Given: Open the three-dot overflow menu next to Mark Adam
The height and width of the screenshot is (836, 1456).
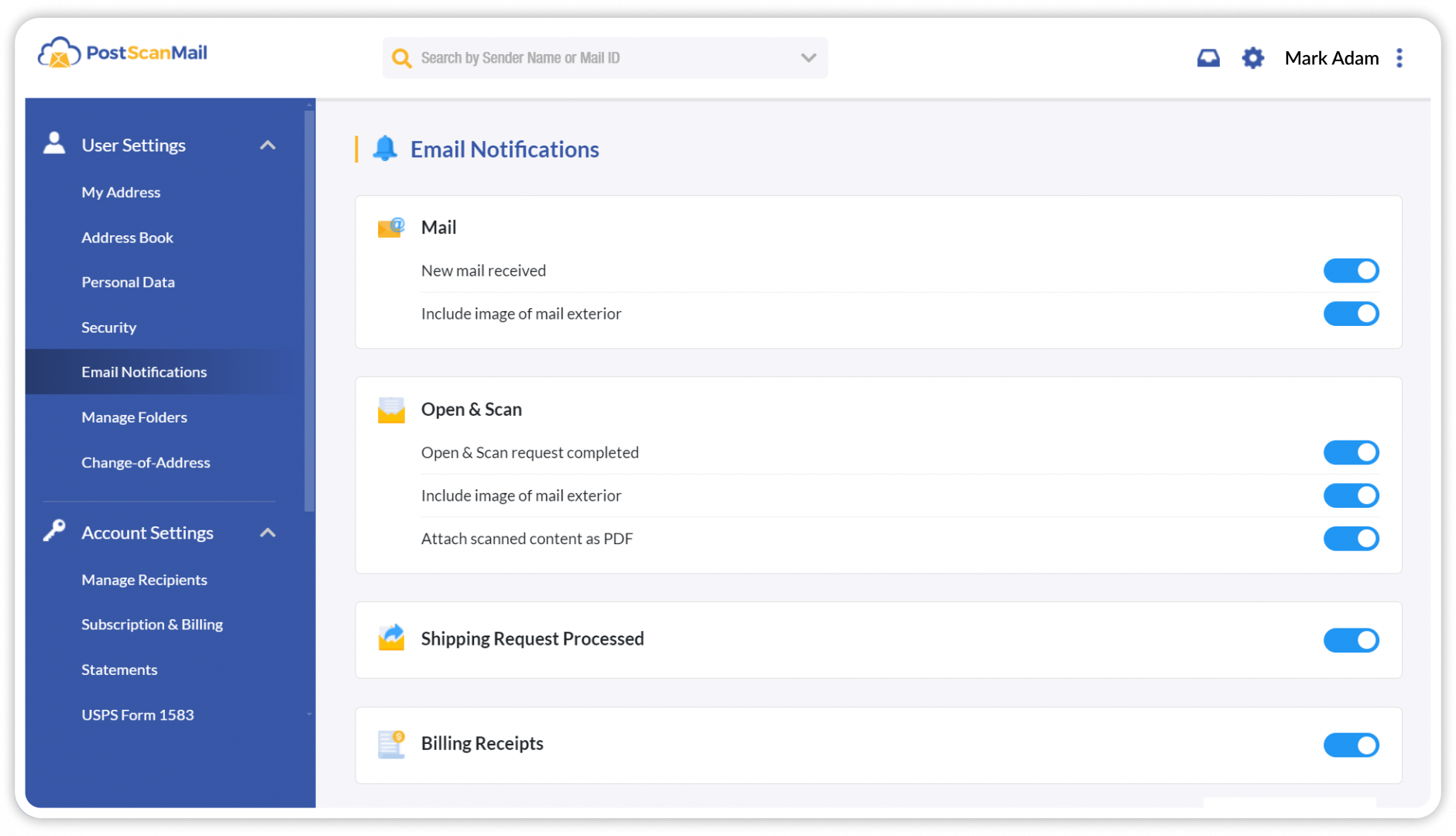Looking at the screenshot, I should tap(1399, 57).
